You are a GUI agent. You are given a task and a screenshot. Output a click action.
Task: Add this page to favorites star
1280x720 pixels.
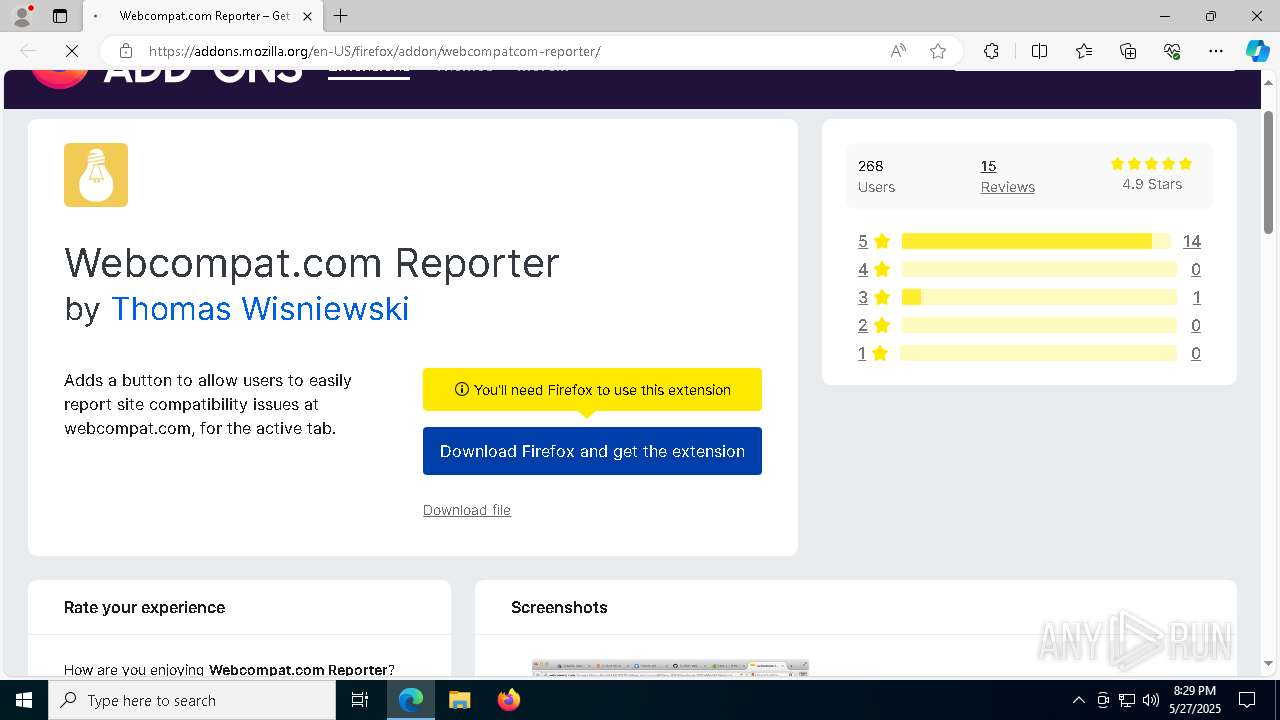pos(938,51)
